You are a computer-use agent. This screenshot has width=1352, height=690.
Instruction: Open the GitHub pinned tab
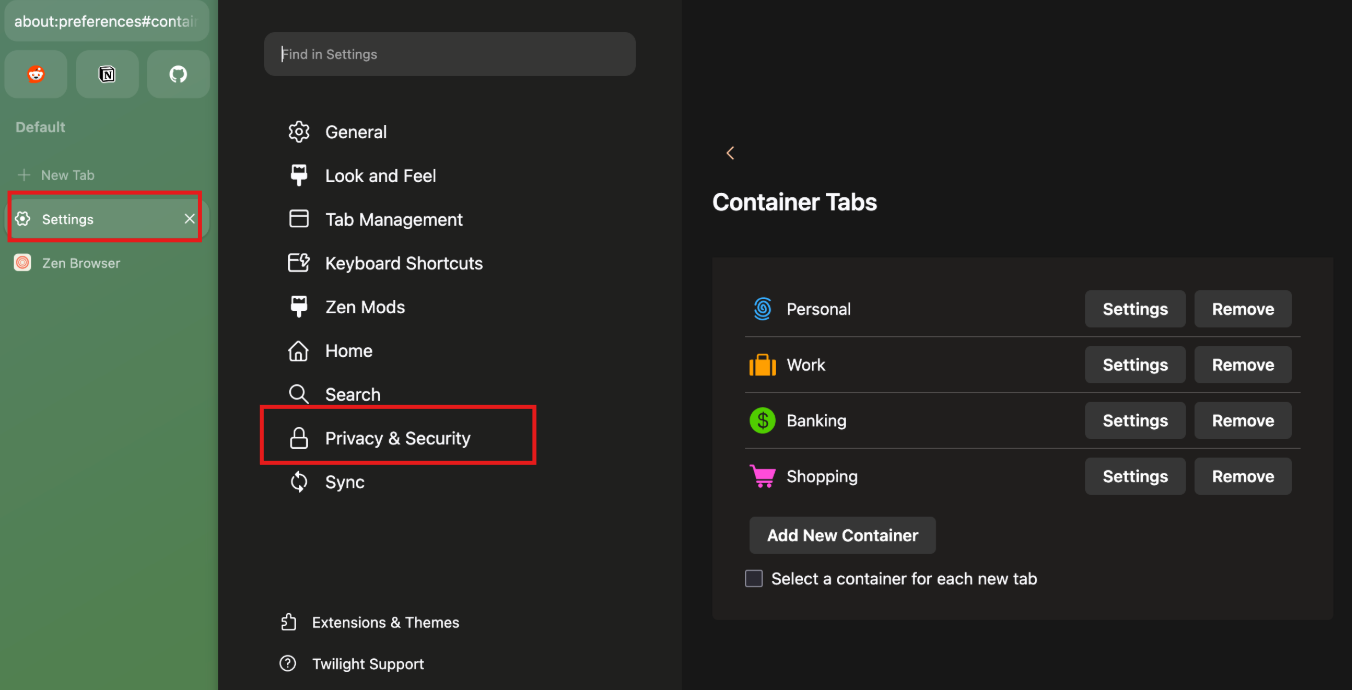click(x=177, y=74)
